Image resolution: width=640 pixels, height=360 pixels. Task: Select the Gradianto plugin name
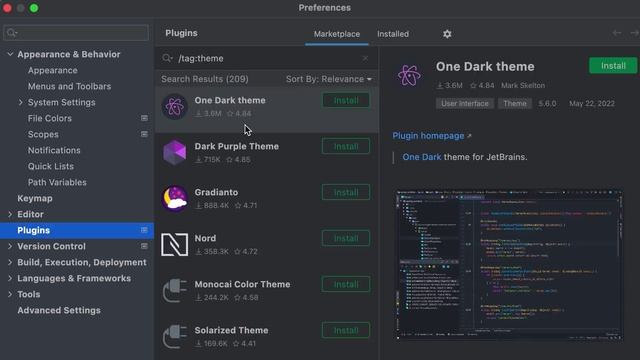coord(216,192)
